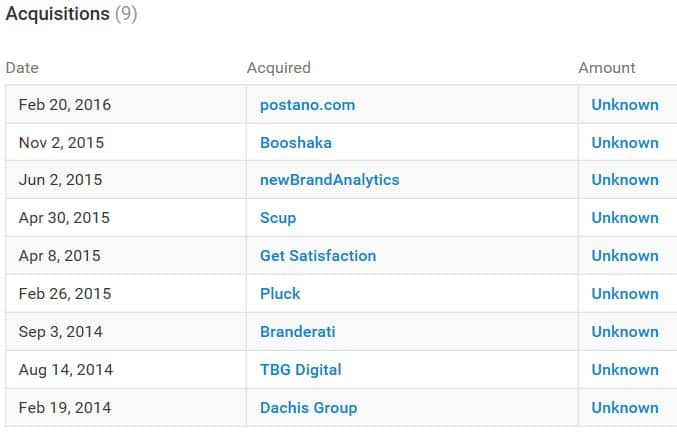Visit the TBG Digital link
677x433 pixels.
click(x=300, y=370)
